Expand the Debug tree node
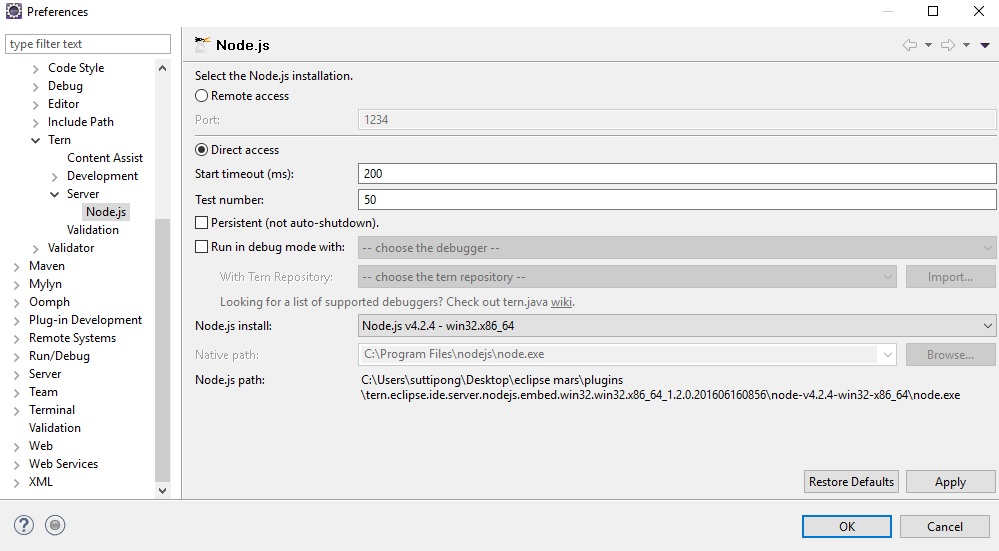999x551 pixels. click(x=36, y=87)
